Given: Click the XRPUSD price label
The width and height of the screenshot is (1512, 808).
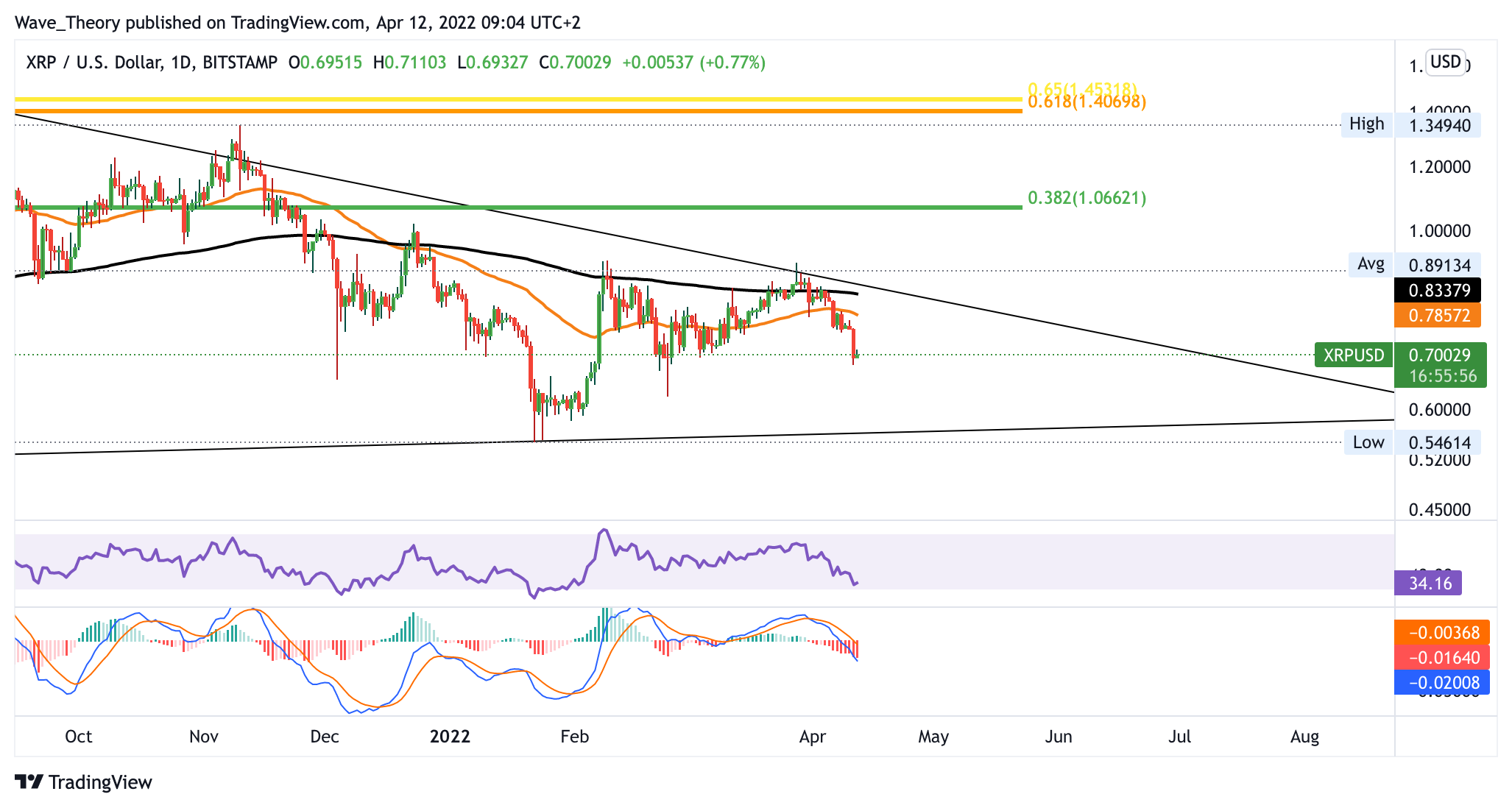Looking at the screenshot, I should [1353, 355].
